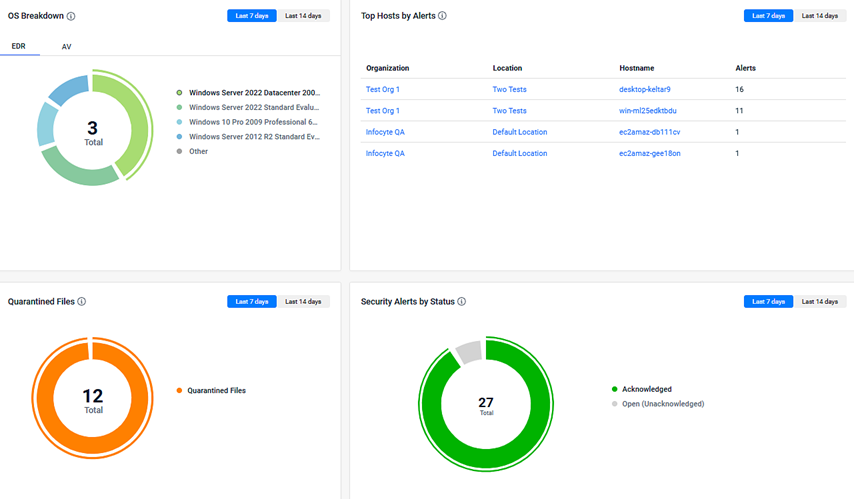Toggle the Open (Unacknowledged) legend item

662,404
